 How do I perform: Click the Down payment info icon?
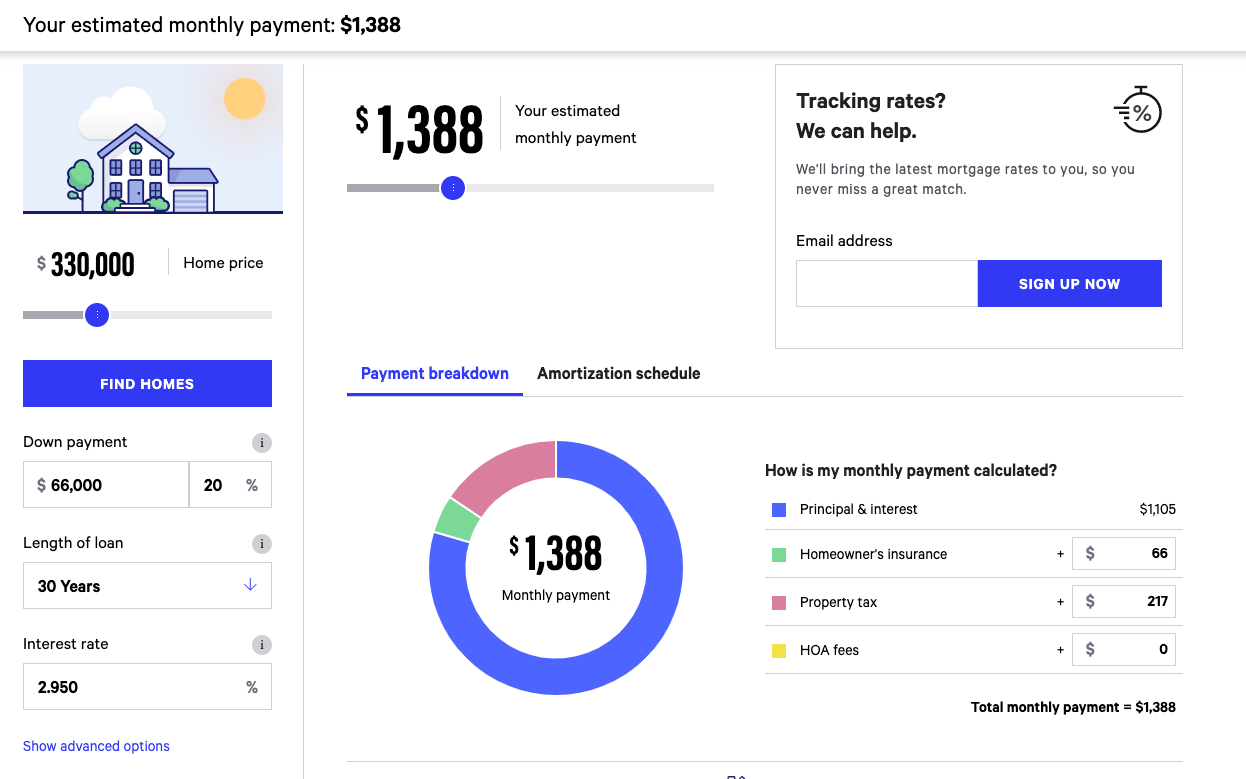click(262, 442)
